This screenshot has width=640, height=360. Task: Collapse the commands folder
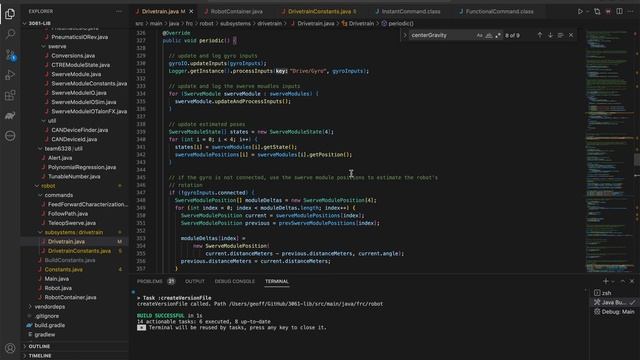point(40,195)
